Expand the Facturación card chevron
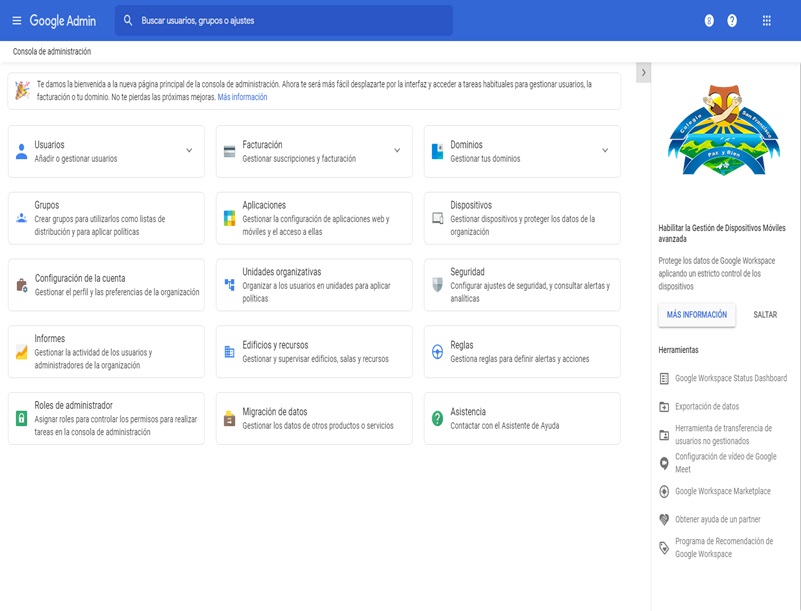The image size is (801, 611). 397,151
